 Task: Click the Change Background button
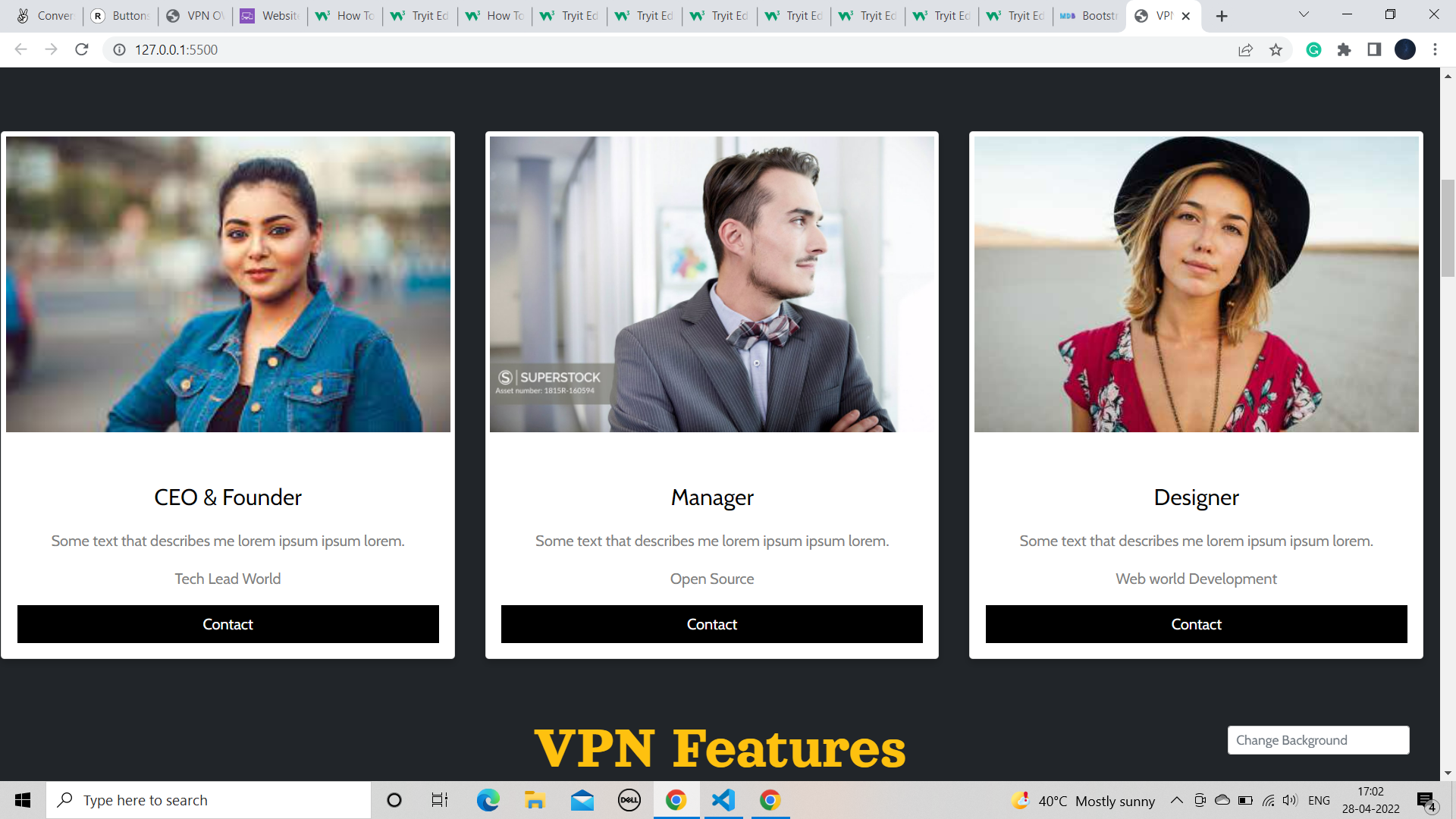coord(1318,740)
